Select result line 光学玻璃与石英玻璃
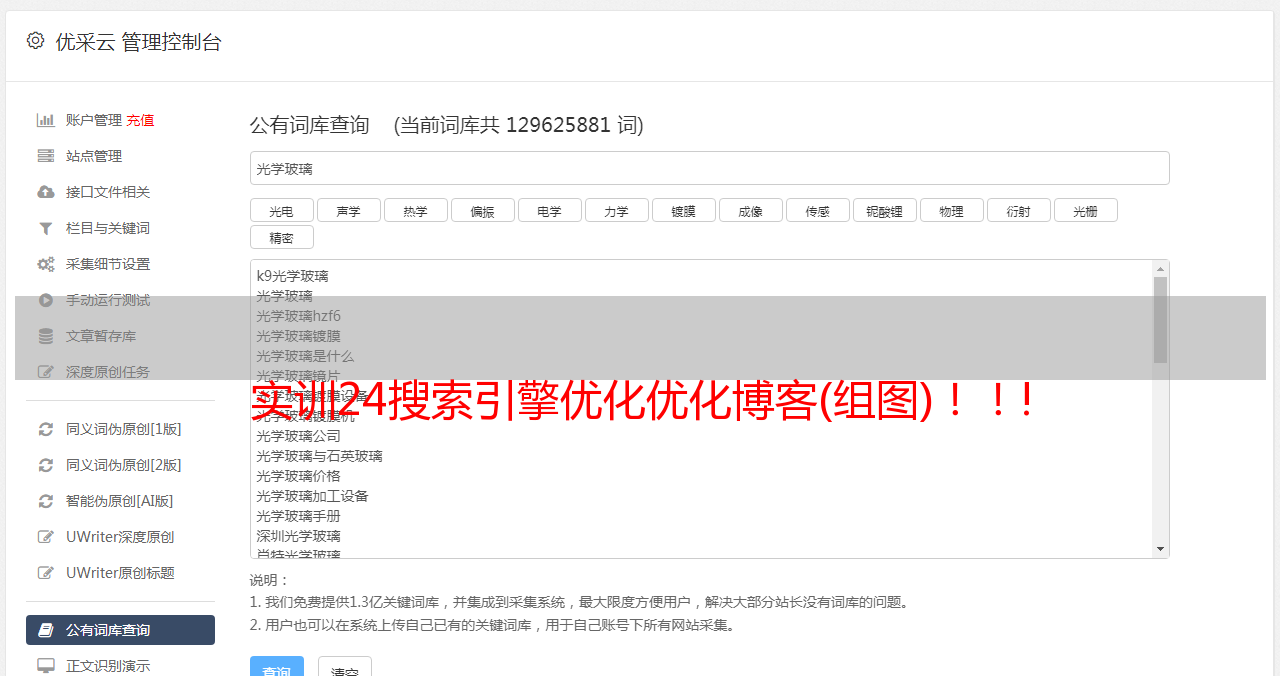 [x=319, y=456]
